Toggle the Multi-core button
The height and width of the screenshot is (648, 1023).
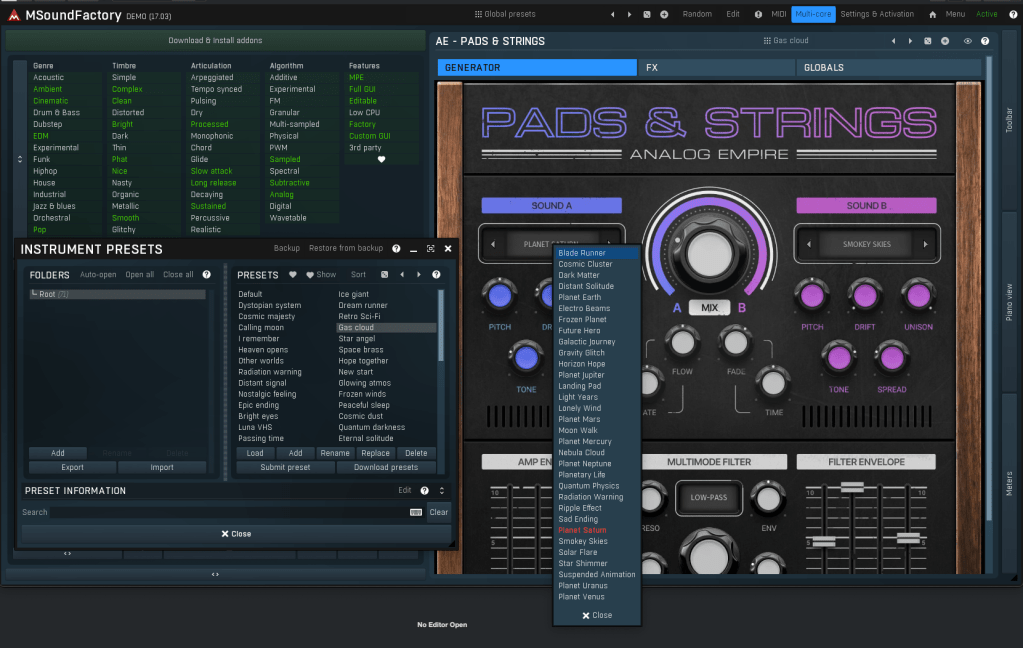pos(813,14)
